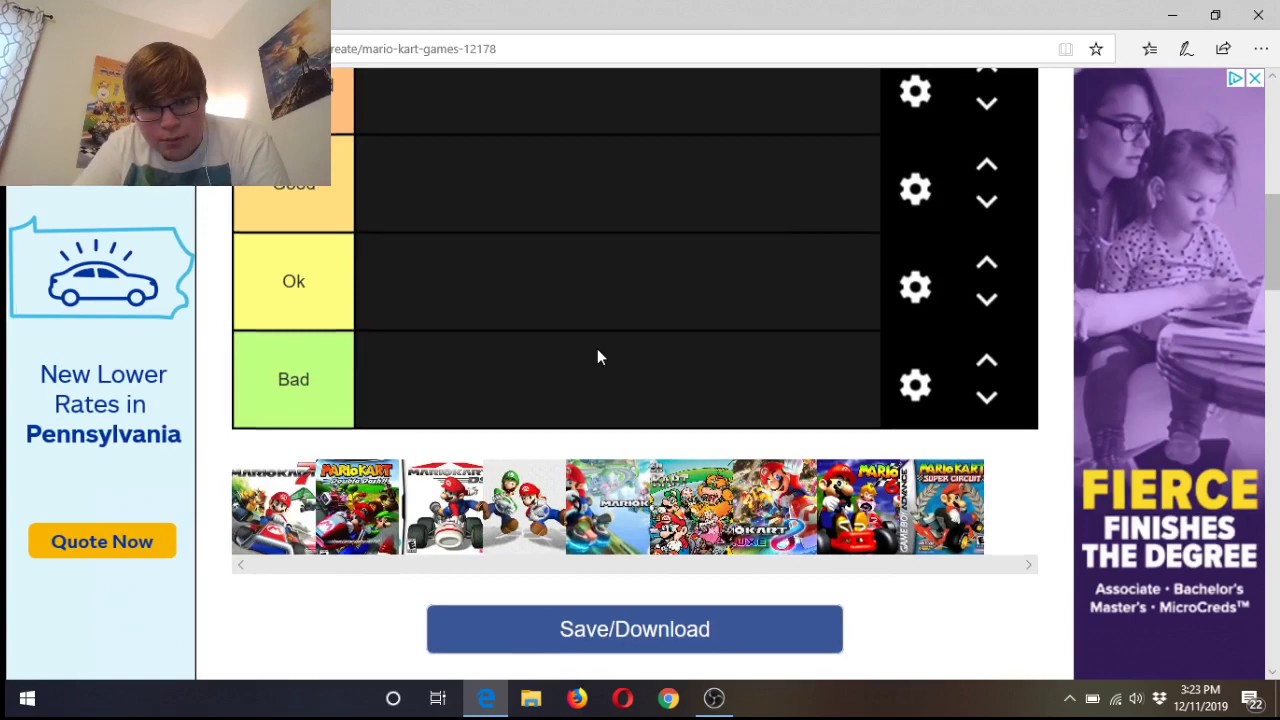
Task: Launch Opera from taskbar
Action: 623,699
